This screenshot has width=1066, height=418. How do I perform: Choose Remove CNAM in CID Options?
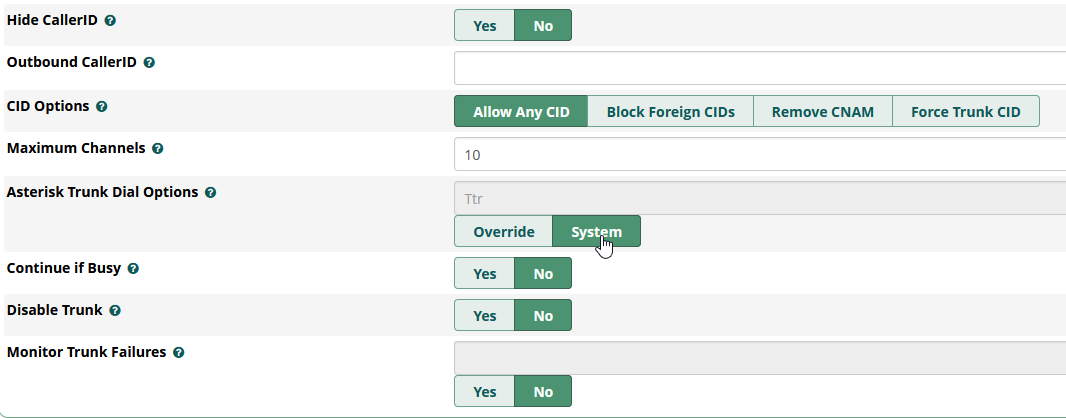click(823, 111)
